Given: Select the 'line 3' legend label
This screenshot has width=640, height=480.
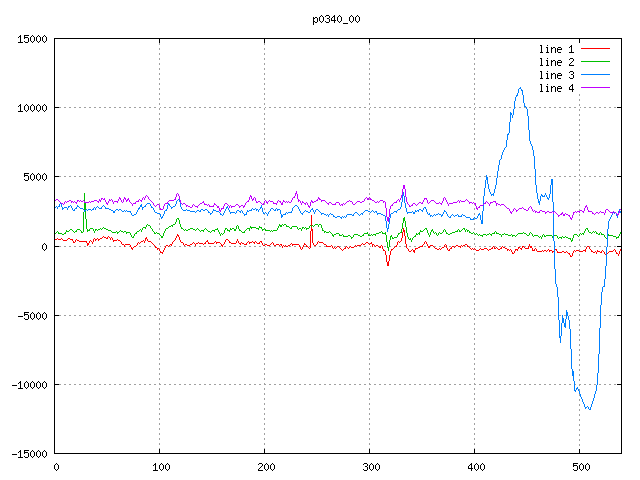Looking at the screenshot, I should 556,75.
